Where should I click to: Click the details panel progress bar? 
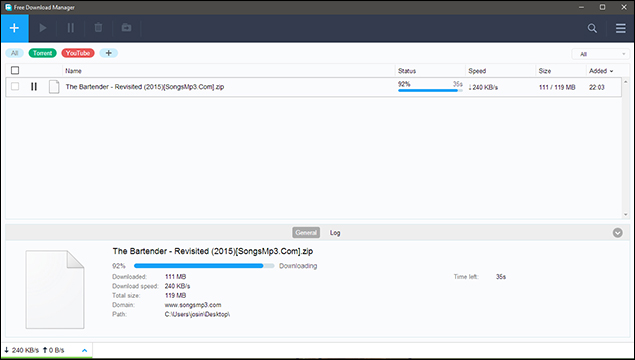(x=204, y=266)
